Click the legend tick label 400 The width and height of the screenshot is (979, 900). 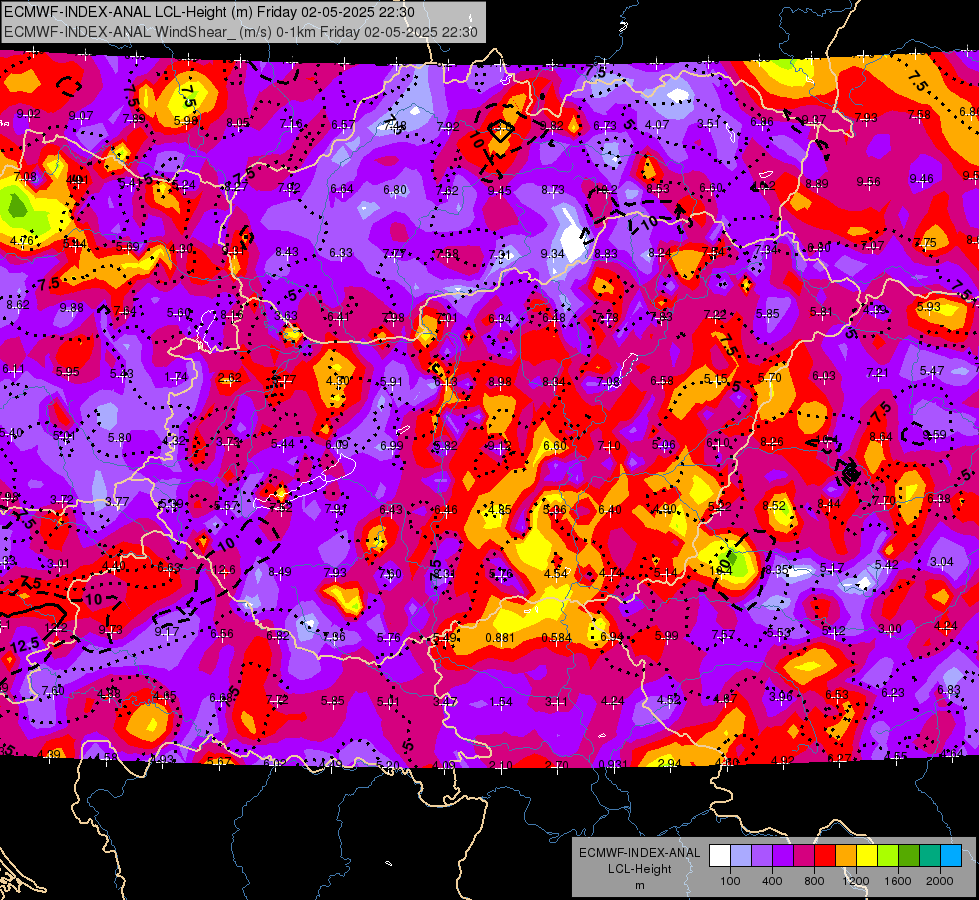click(x=772, y=881)
